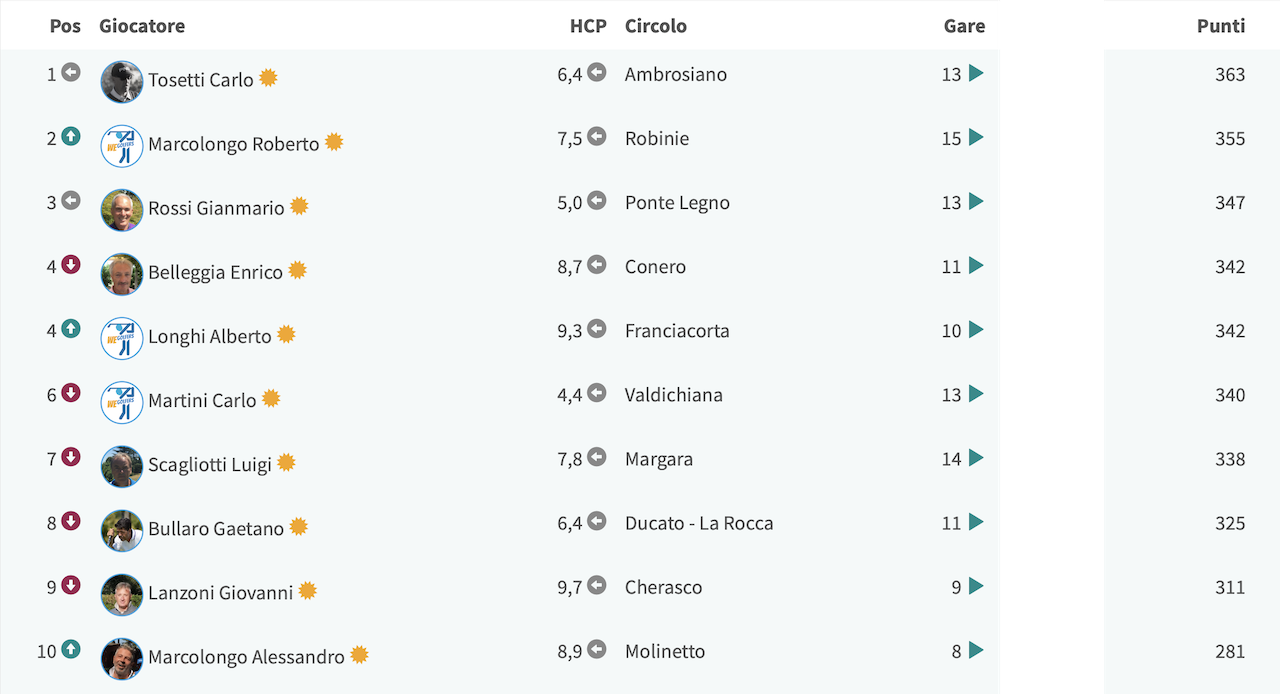Click the gray position arrow beside Rossi Gianmario's rank
Viewport: 1280px width, 694px height.
pyautogui.click(x=71, y=201)
